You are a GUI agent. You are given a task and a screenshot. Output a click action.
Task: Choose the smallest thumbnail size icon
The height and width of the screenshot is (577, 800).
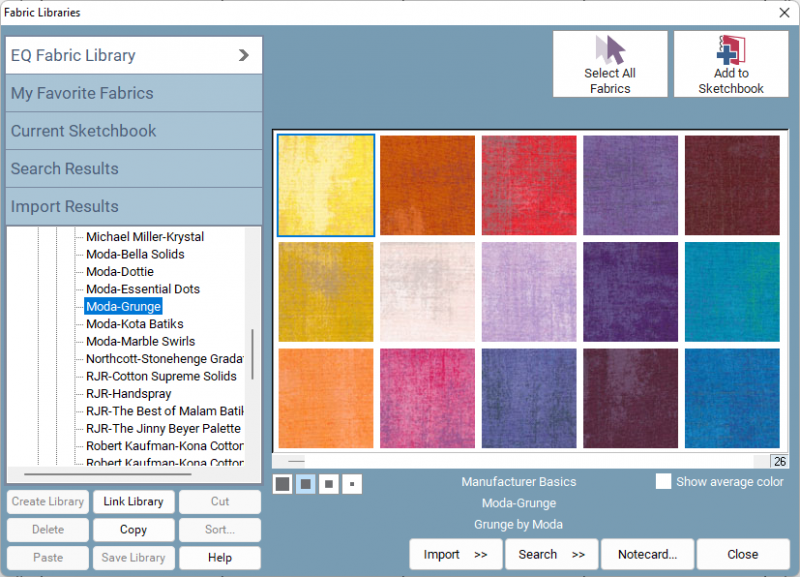point(351,485)
